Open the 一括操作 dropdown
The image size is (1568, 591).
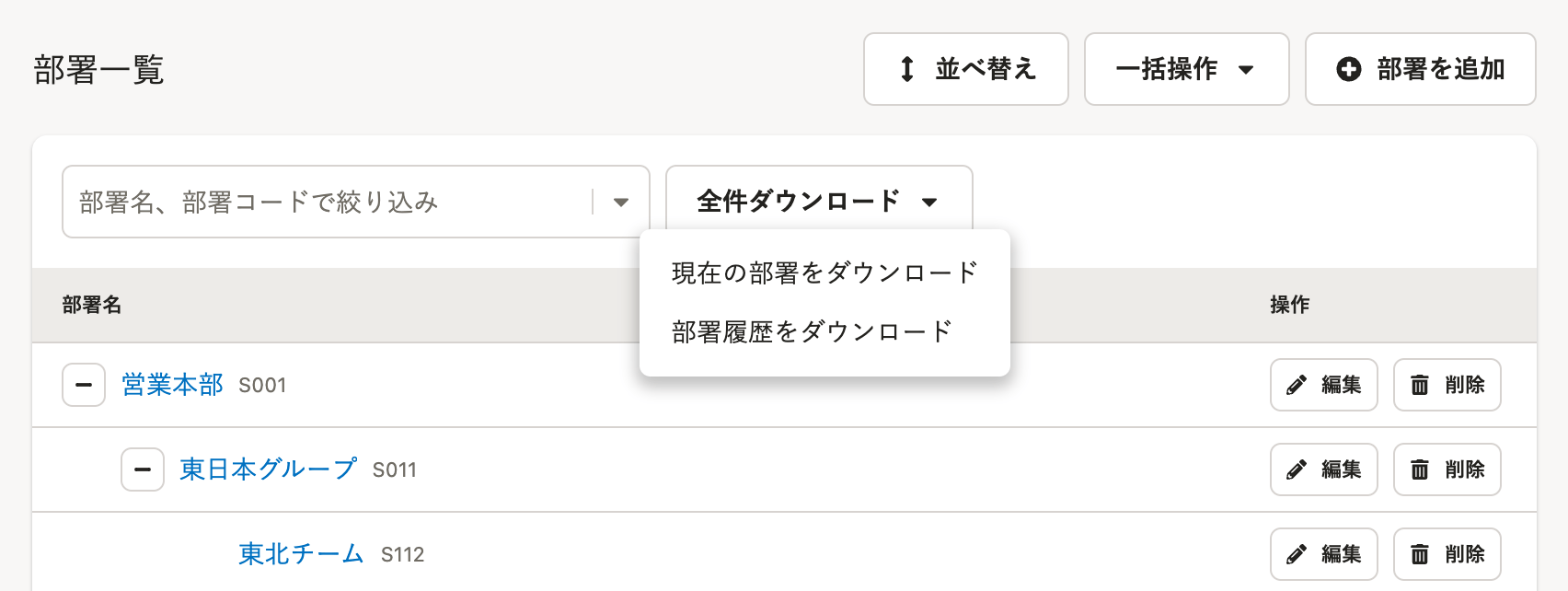click(x=1187, y=69)
